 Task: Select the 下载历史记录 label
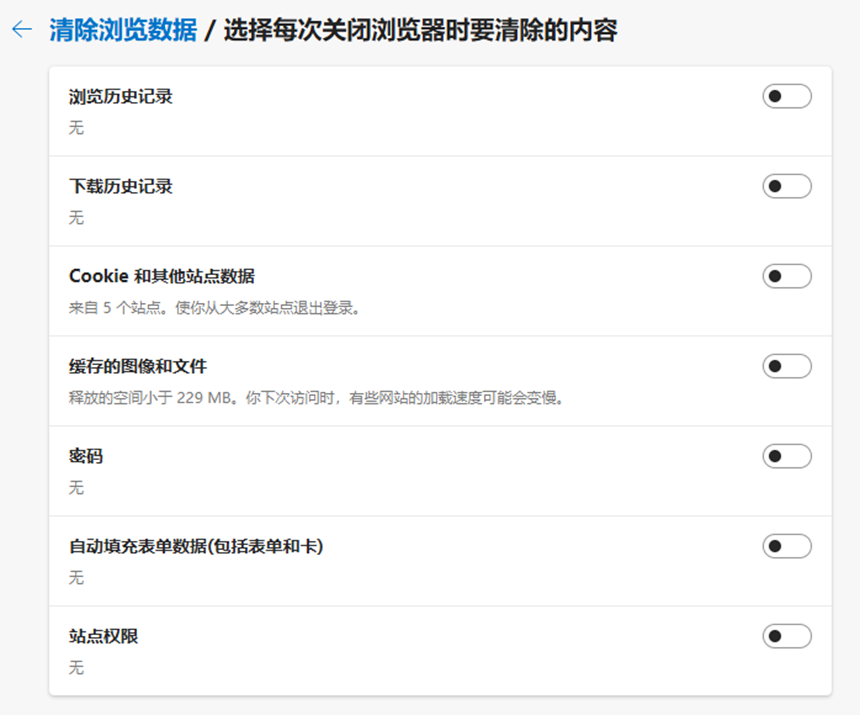click(x=121, y=186)
